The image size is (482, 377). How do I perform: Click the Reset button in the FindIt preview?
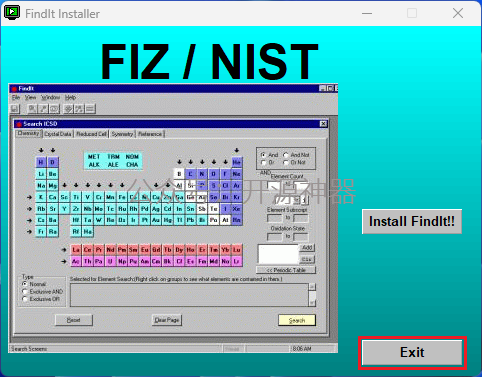coord(74,320)
